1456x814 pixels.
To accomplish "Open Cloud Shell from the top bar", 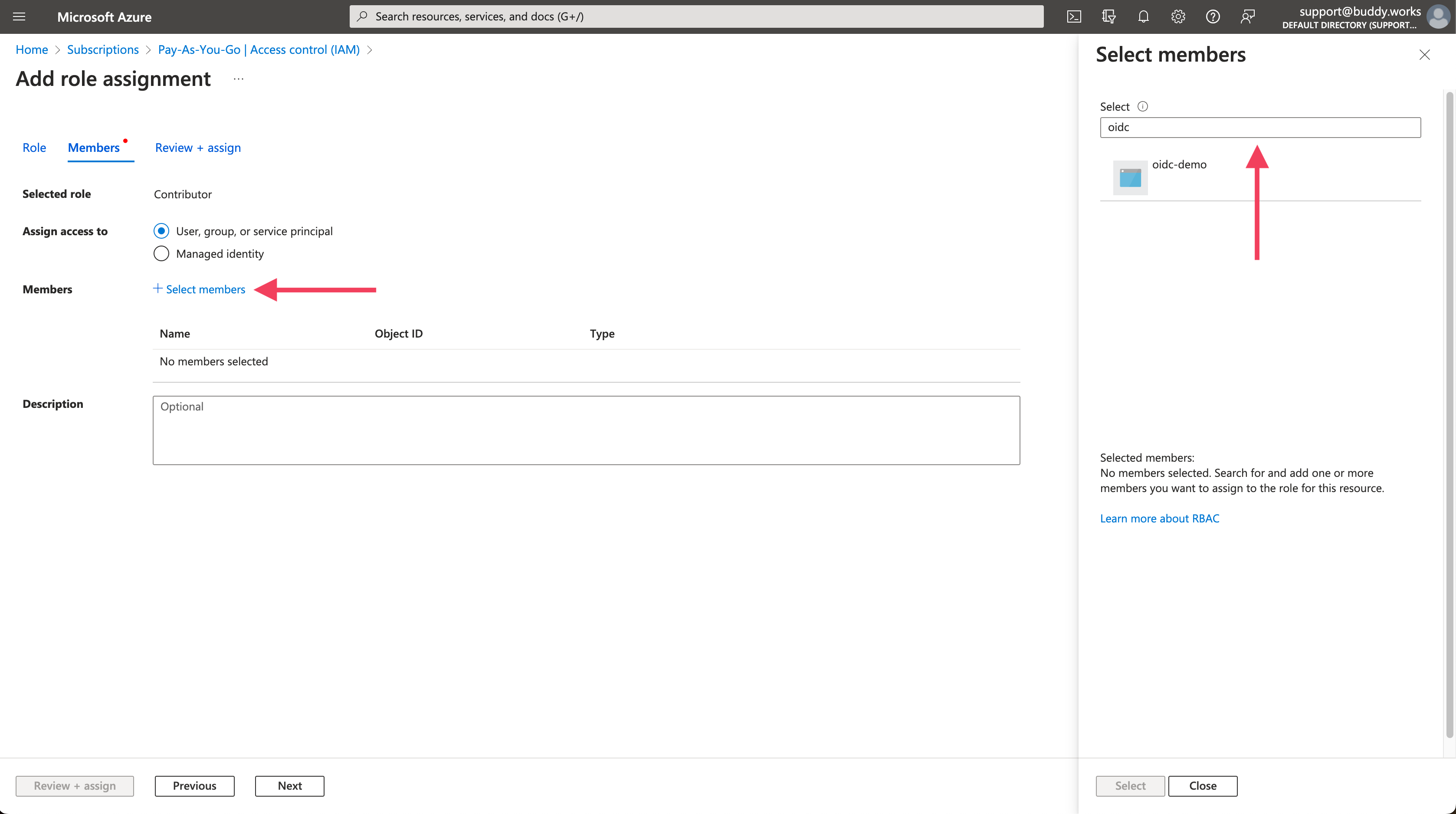I will tap(1074, 16).
